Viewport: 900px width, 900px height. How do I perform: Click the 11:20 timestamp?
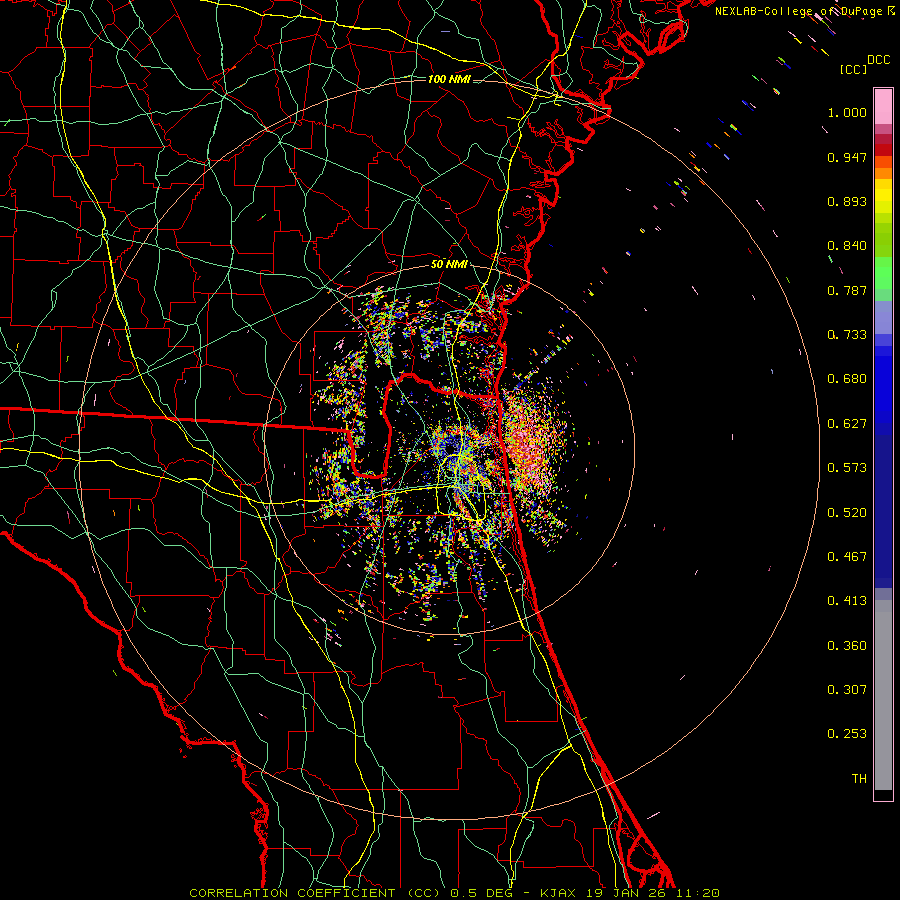(696, 893)
